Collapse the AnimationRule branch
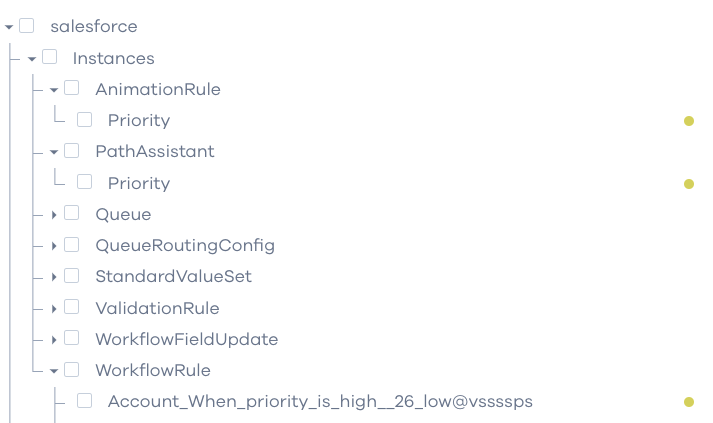Screen dimensions: 713x423 (54, 90)
